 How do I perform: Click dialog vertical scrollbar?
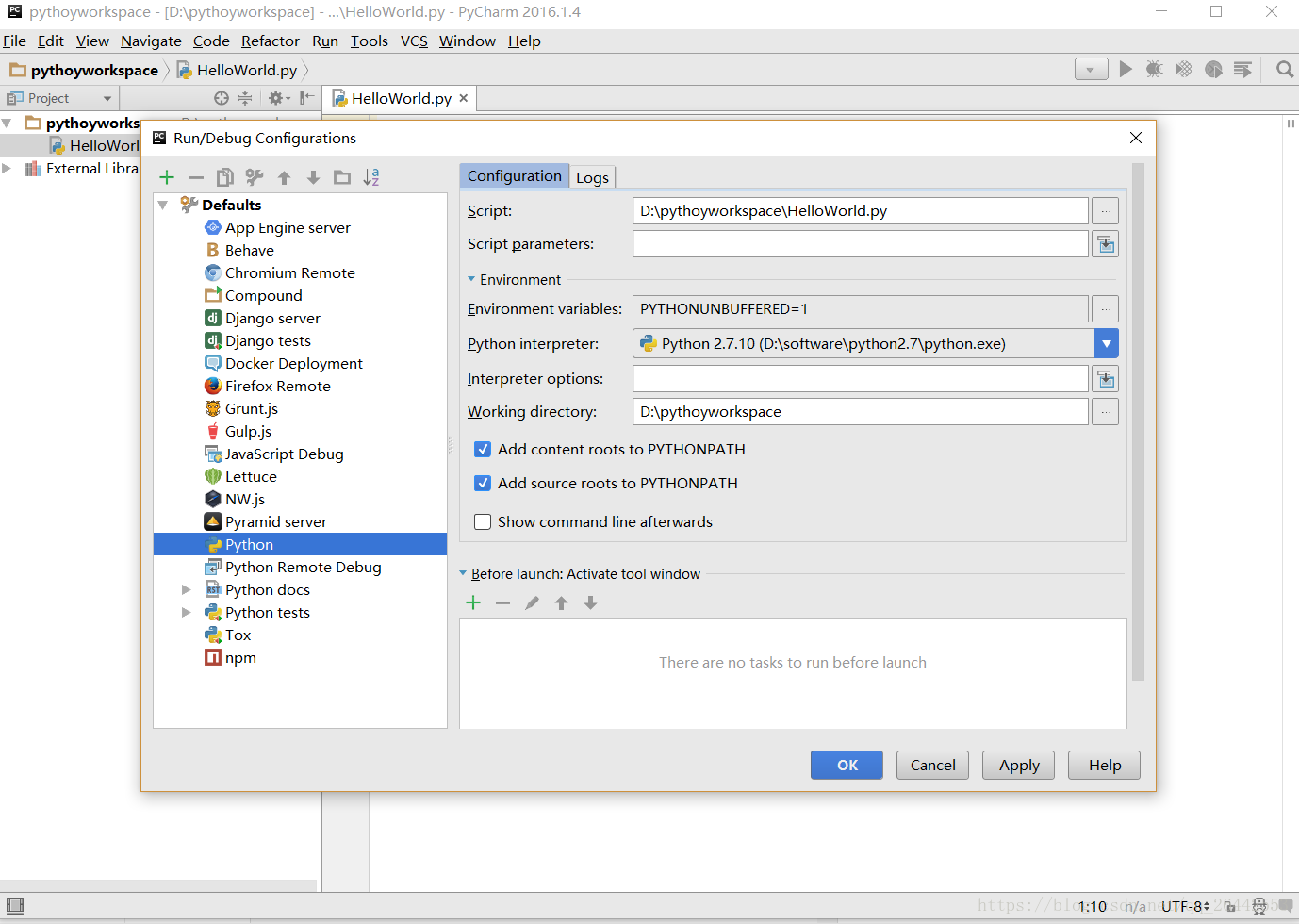[1138, 421]
